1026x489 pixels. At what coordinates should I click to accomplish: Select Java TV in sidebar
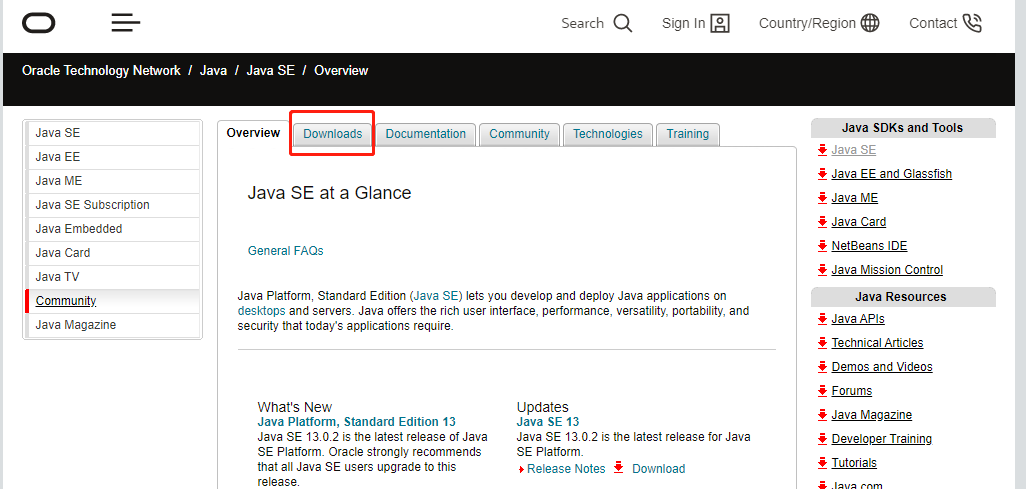click(x=113, y=277)
